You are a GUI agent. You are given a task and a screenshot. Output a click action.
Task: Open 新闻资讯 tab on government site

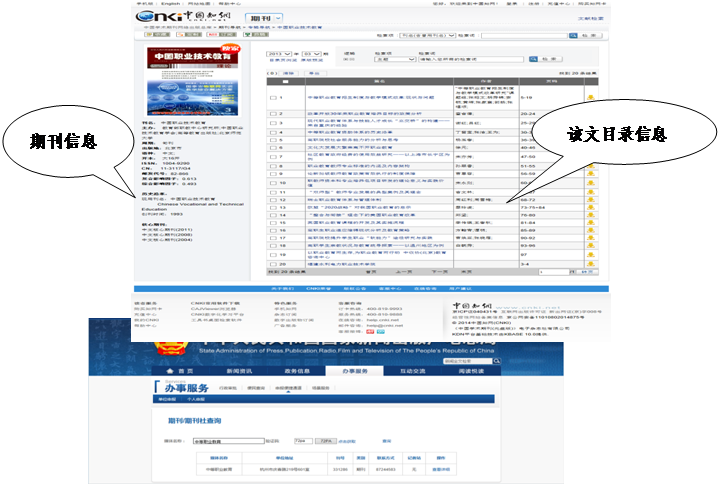[x=239, y=371]
